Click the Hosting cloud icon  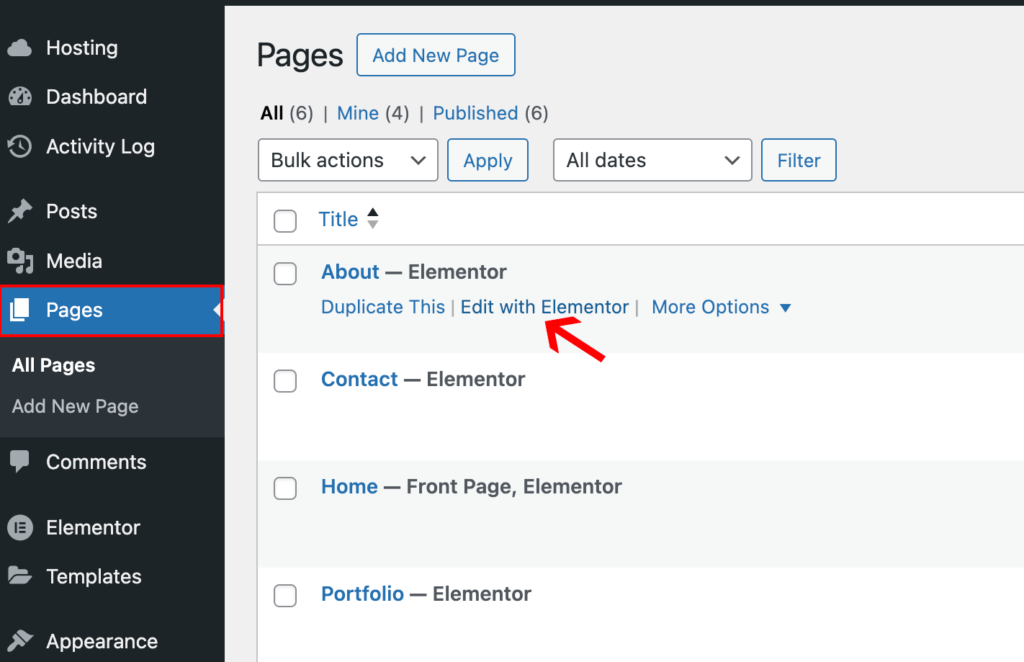(20, 48)
